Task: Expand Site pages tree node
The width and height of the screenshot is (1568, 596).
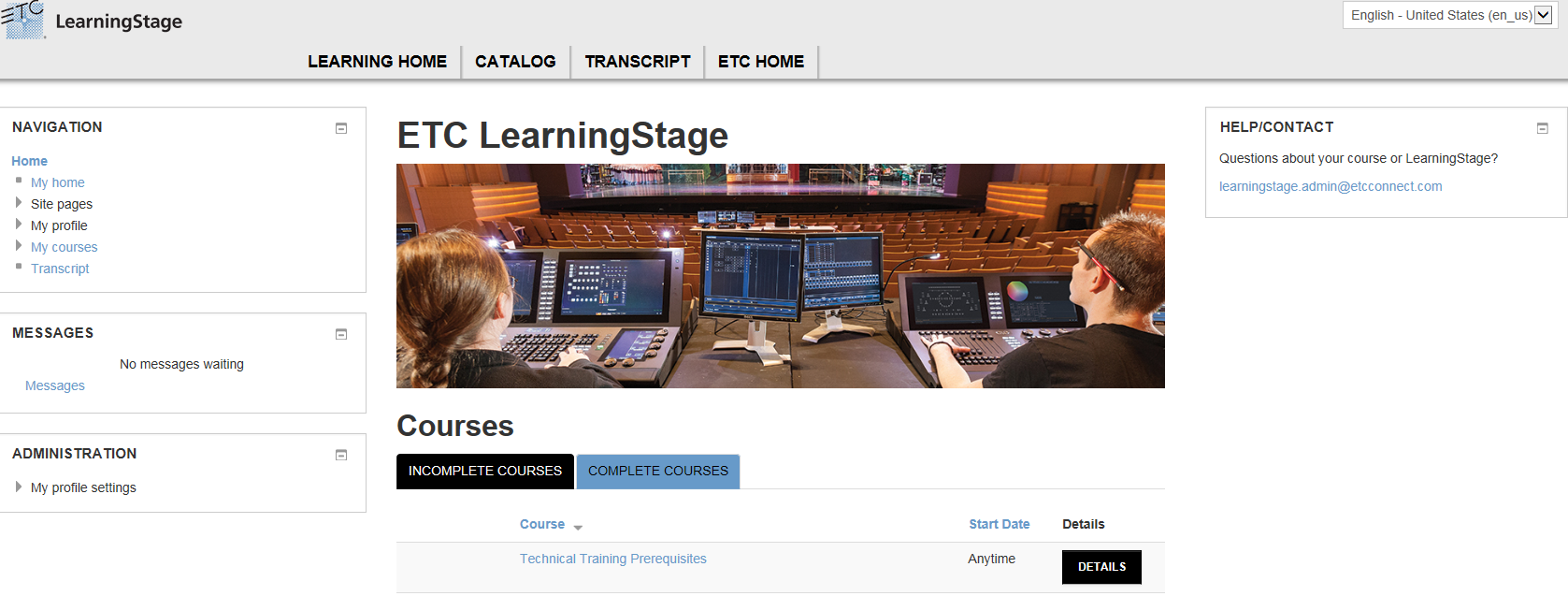Action: (19, 202)
